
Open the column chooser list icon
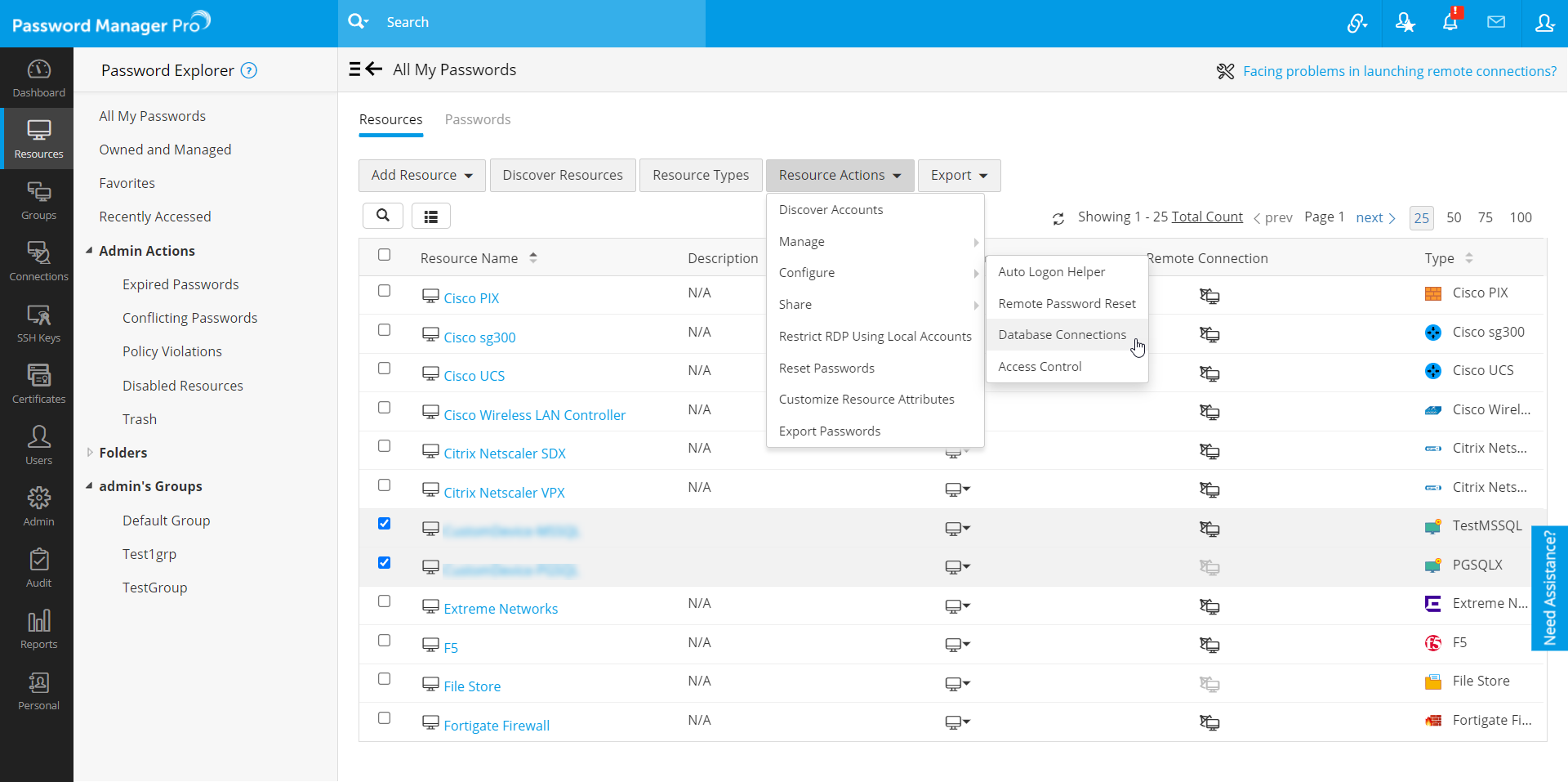click(x=431, y=217)
